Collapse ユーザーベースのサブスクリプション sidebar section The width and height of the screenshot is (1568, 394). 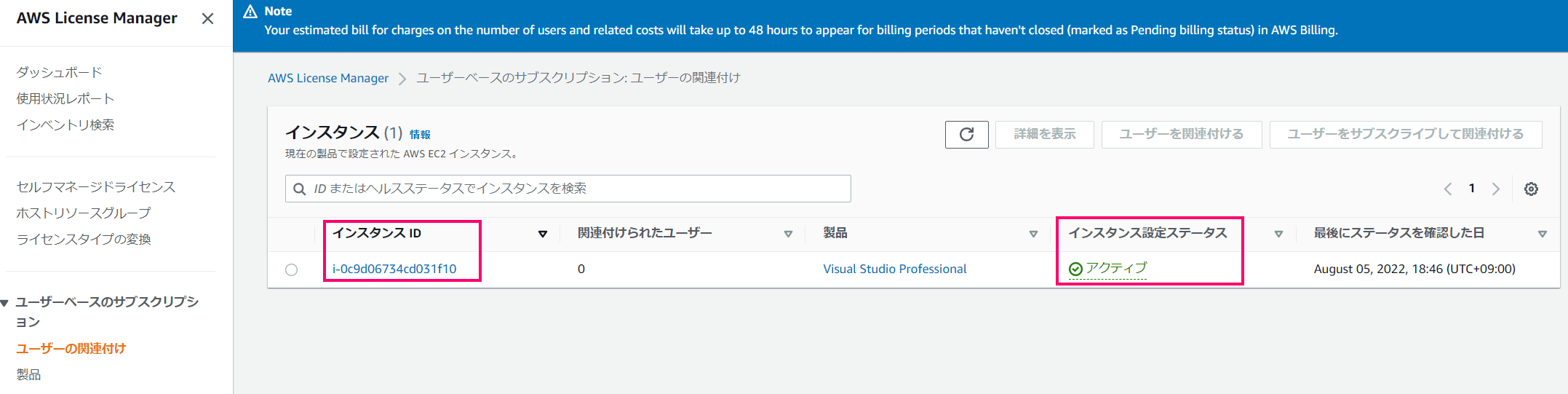(x=5, y=302)
